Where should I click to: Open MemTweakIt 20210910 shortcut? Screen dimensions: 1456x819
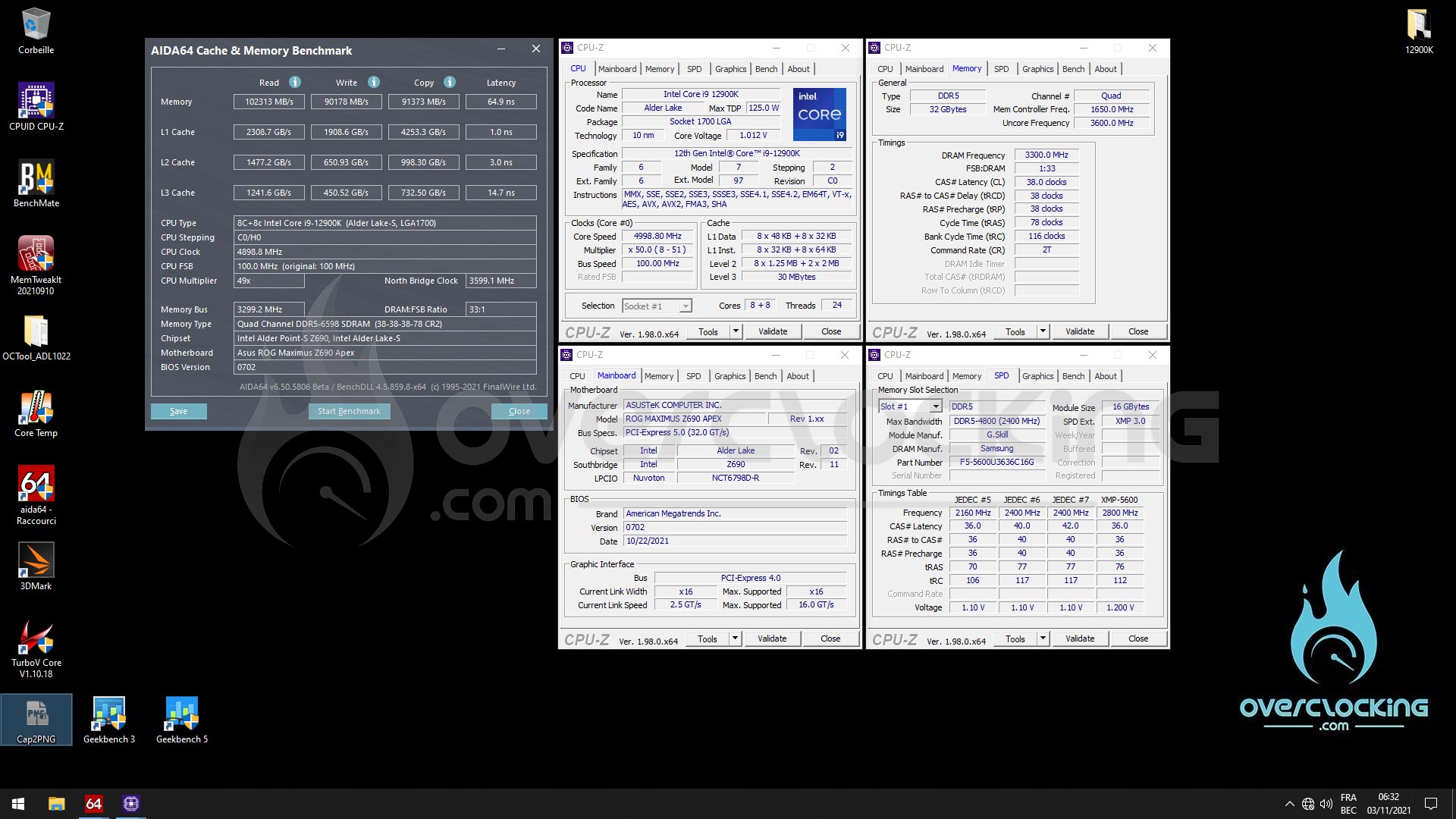pos(36,265)
